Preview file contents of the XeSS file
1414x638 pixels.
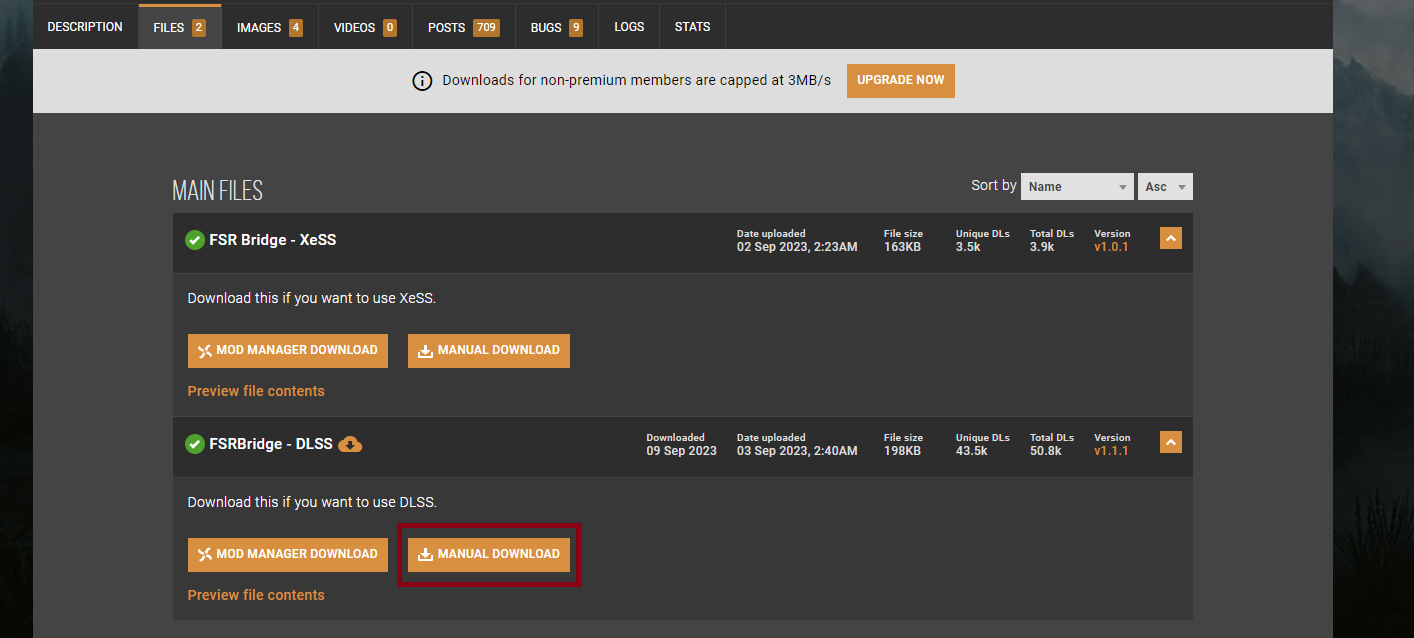click(x=256, y=391)
